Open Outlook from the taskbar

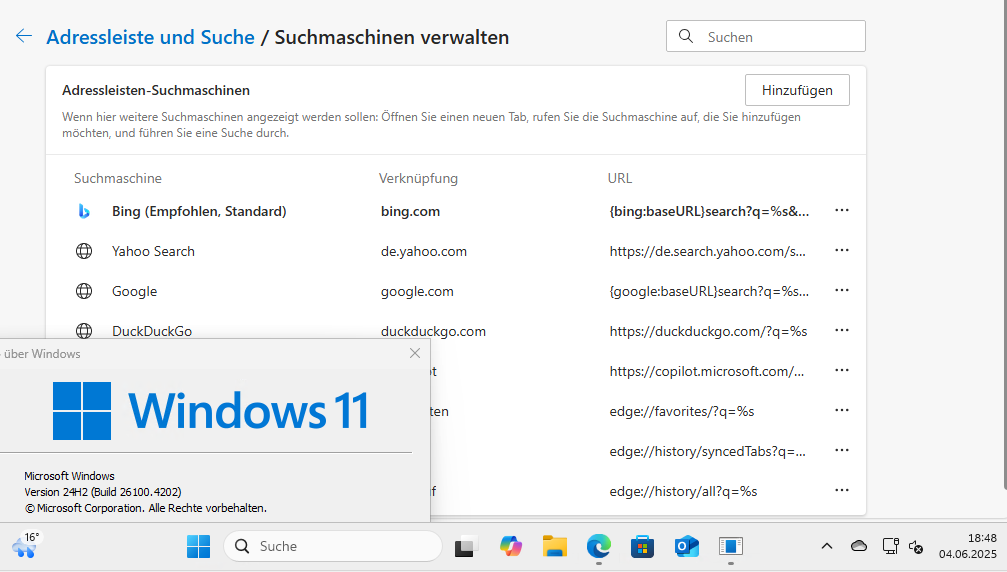pos(687,546)
